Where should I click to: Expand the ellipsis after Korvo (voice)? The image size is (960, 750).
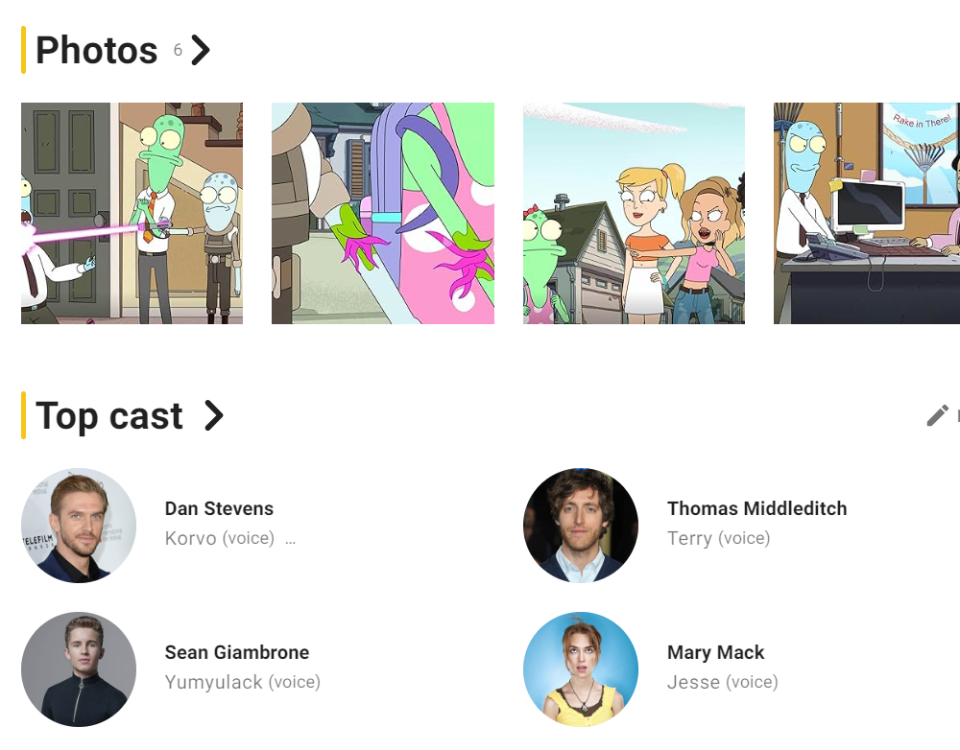coord(290,540)
